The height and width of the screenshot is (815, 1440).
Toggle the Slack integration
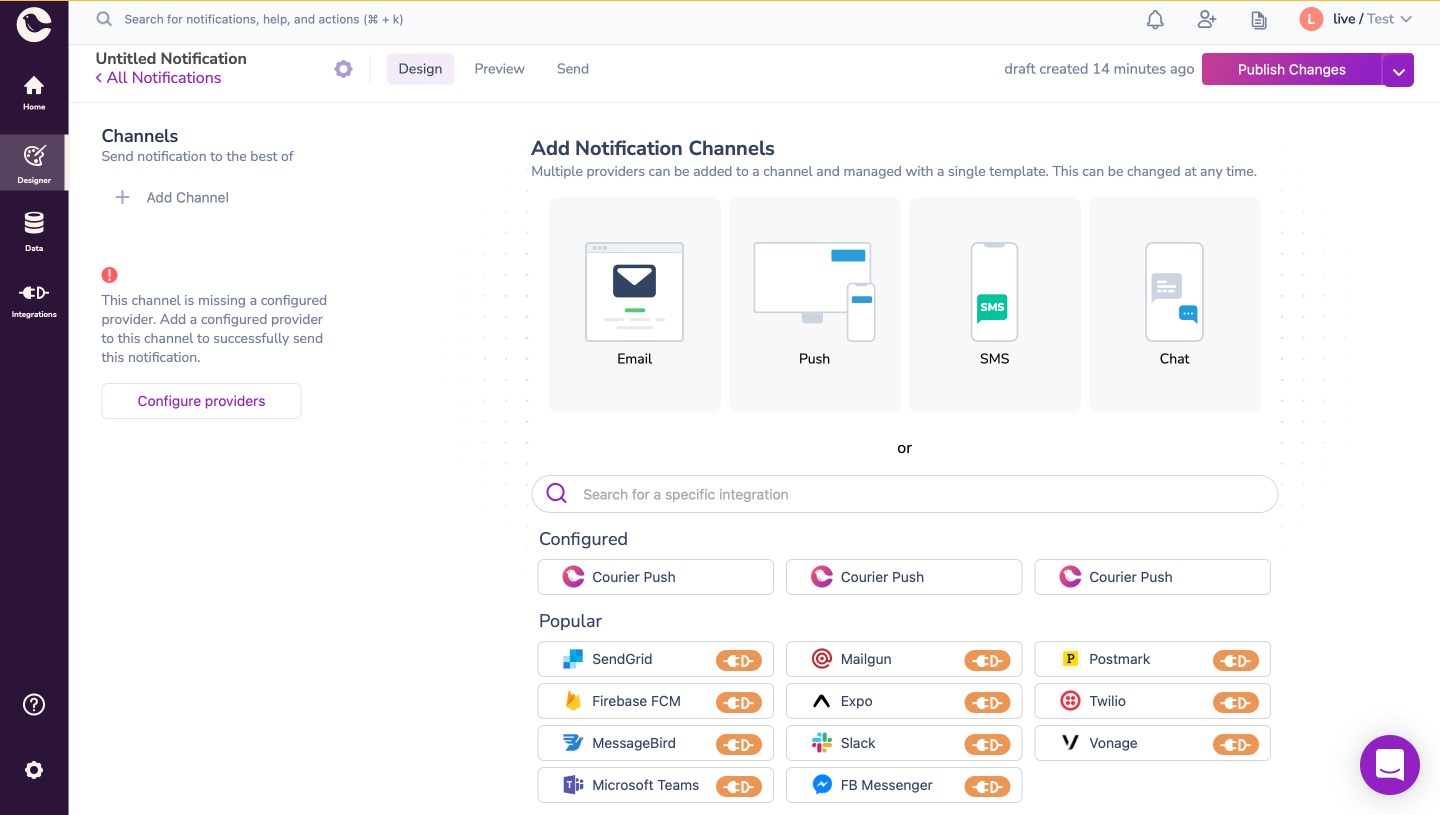pos(988,744)
